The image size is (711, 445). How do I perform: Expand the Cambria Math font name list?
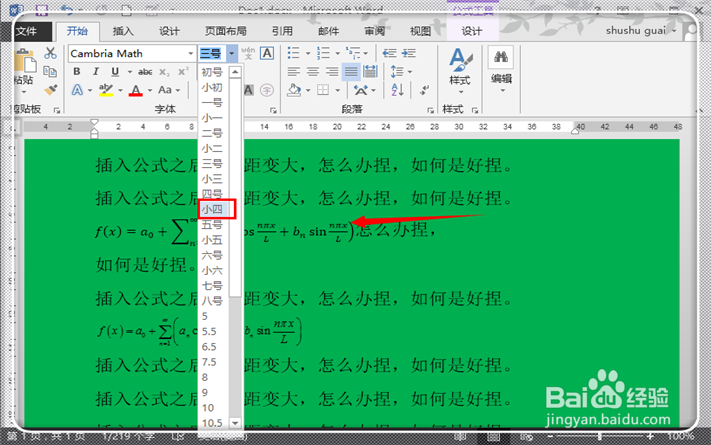tap(190, 54)
